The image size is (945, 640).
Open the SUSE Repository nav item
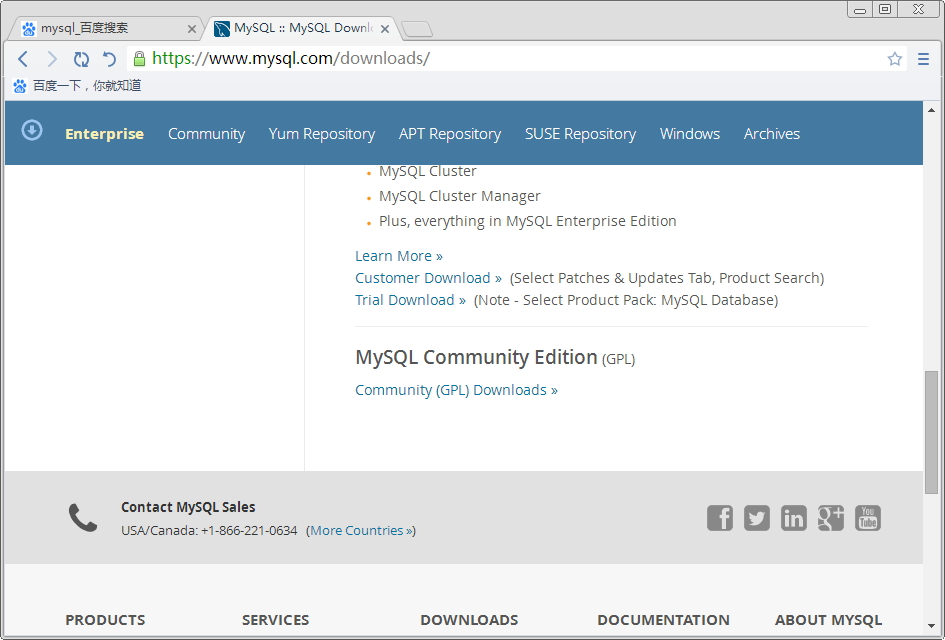pos(580,134)
